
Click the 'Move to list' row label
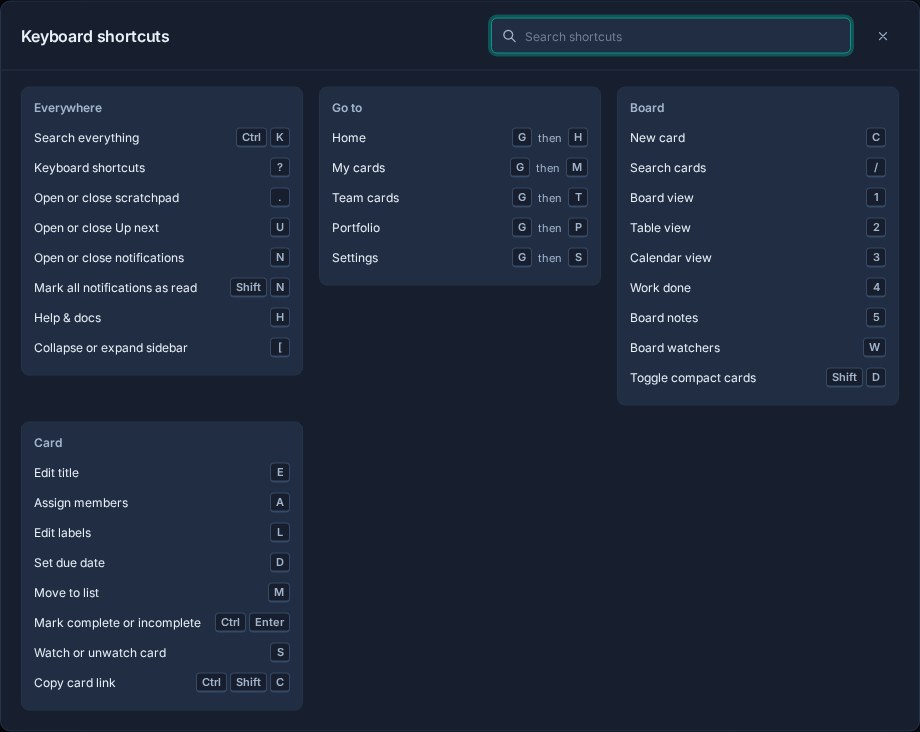[66, 592]
